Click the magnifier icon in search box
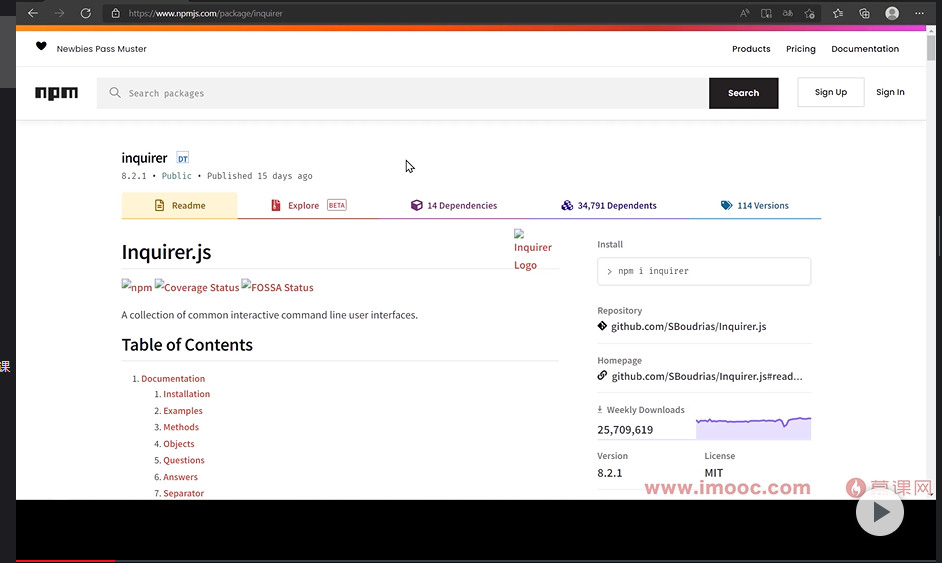This screenshot has width=942, height=563. pyautogui.click(x=115, y=93)
